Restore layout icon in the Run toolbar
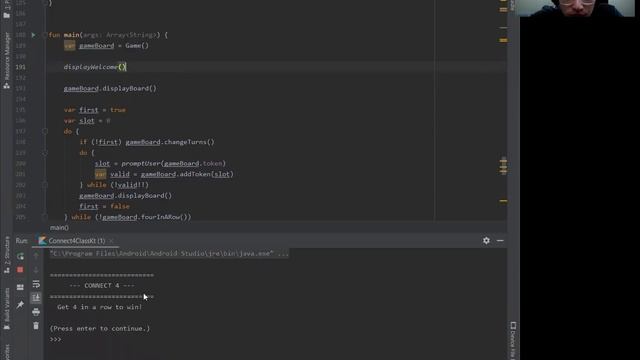This screenshot has width=640, height=360. pyautogui.click(x=20, y=287)
